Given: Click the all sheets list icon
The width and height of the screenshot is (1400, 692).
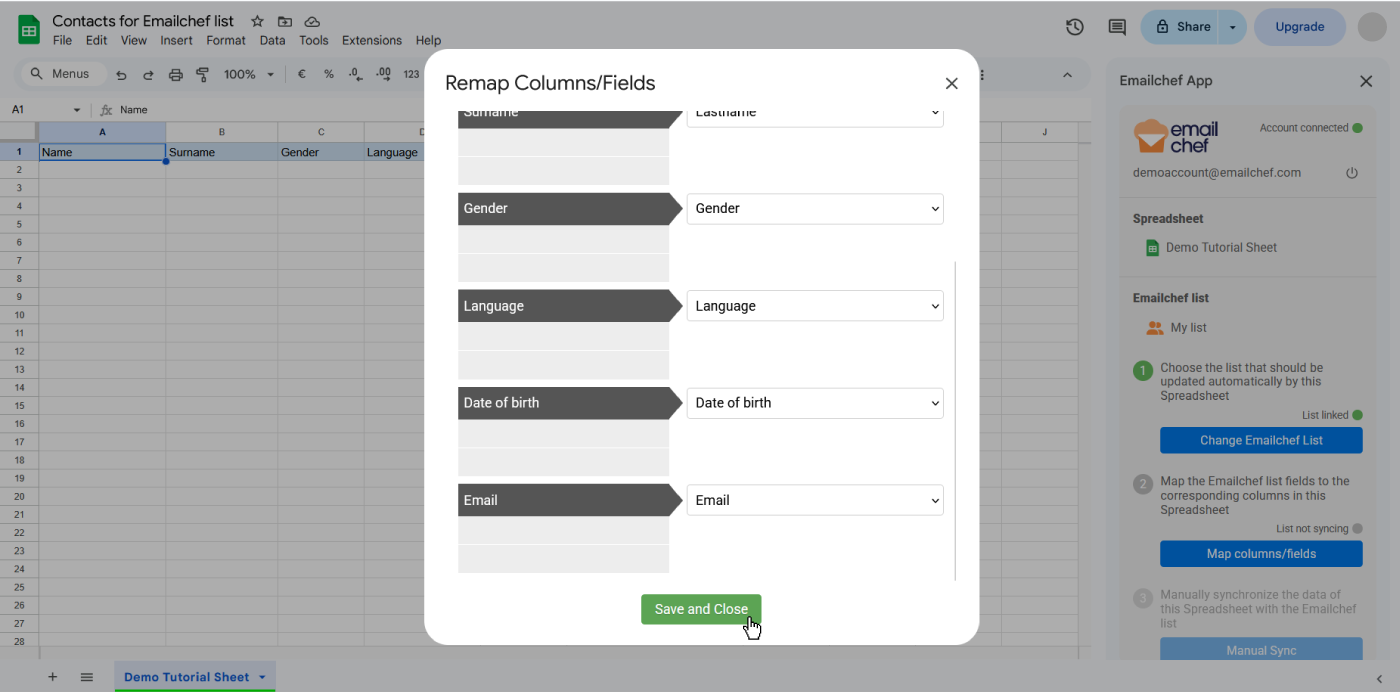Looking at the screenshot, I should (x=87, y=677).
